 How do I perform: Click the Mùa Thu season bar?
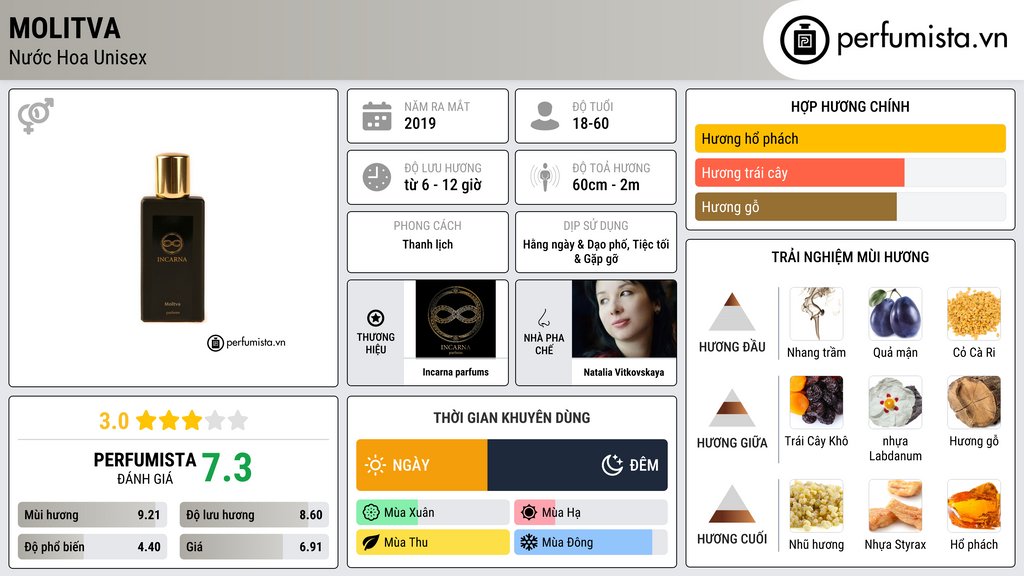coord(433,542)
